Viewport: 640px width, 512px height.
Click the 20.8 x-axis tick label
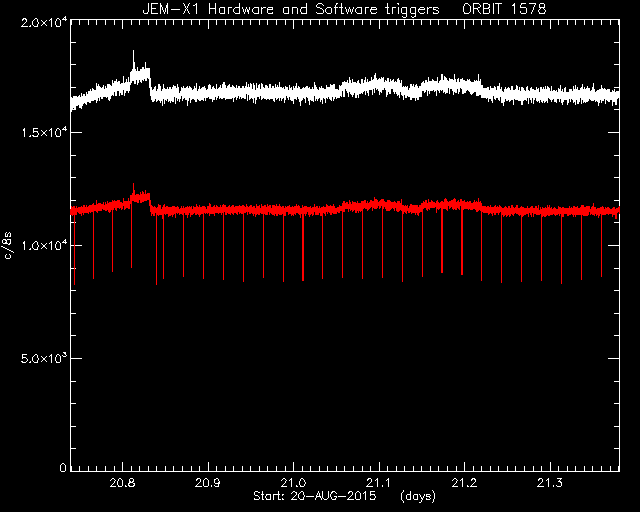pos(122,483)
